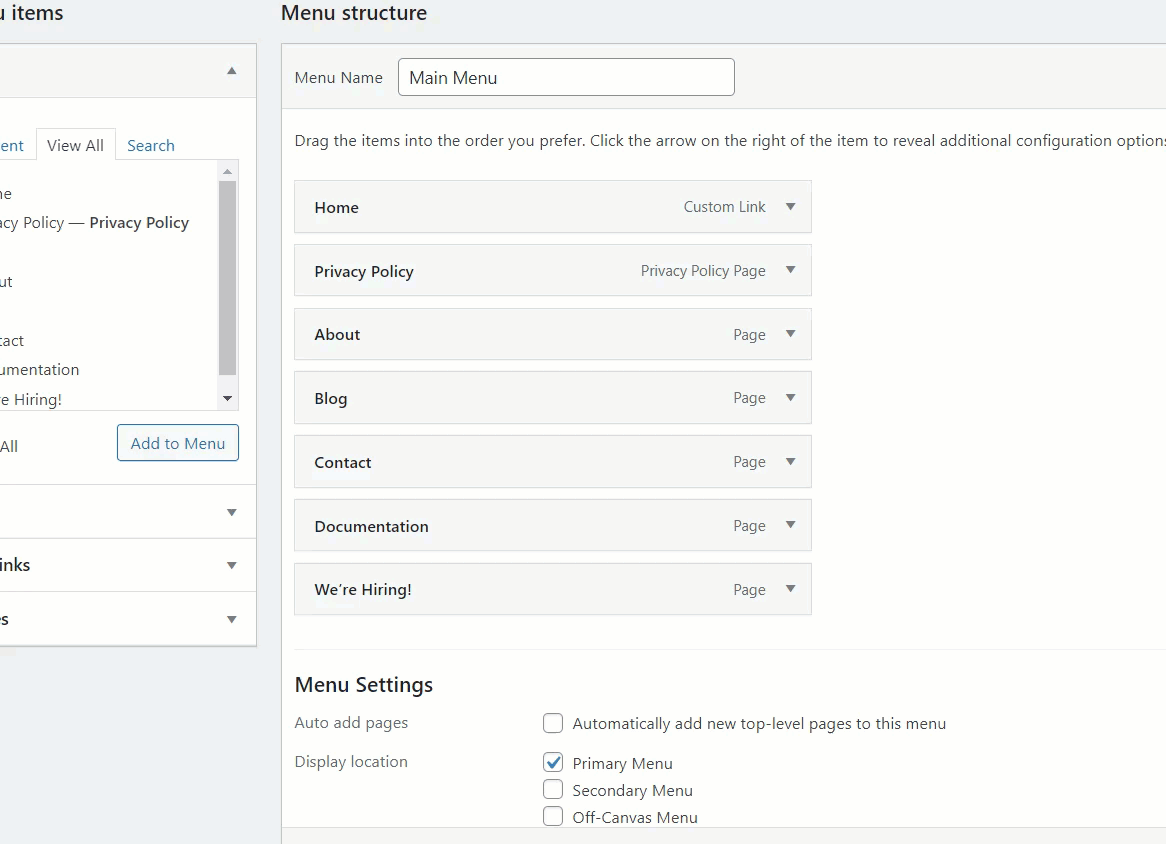Enable automatically add new top-level pages
1166x844 pixels.
(x=553, y=723)
